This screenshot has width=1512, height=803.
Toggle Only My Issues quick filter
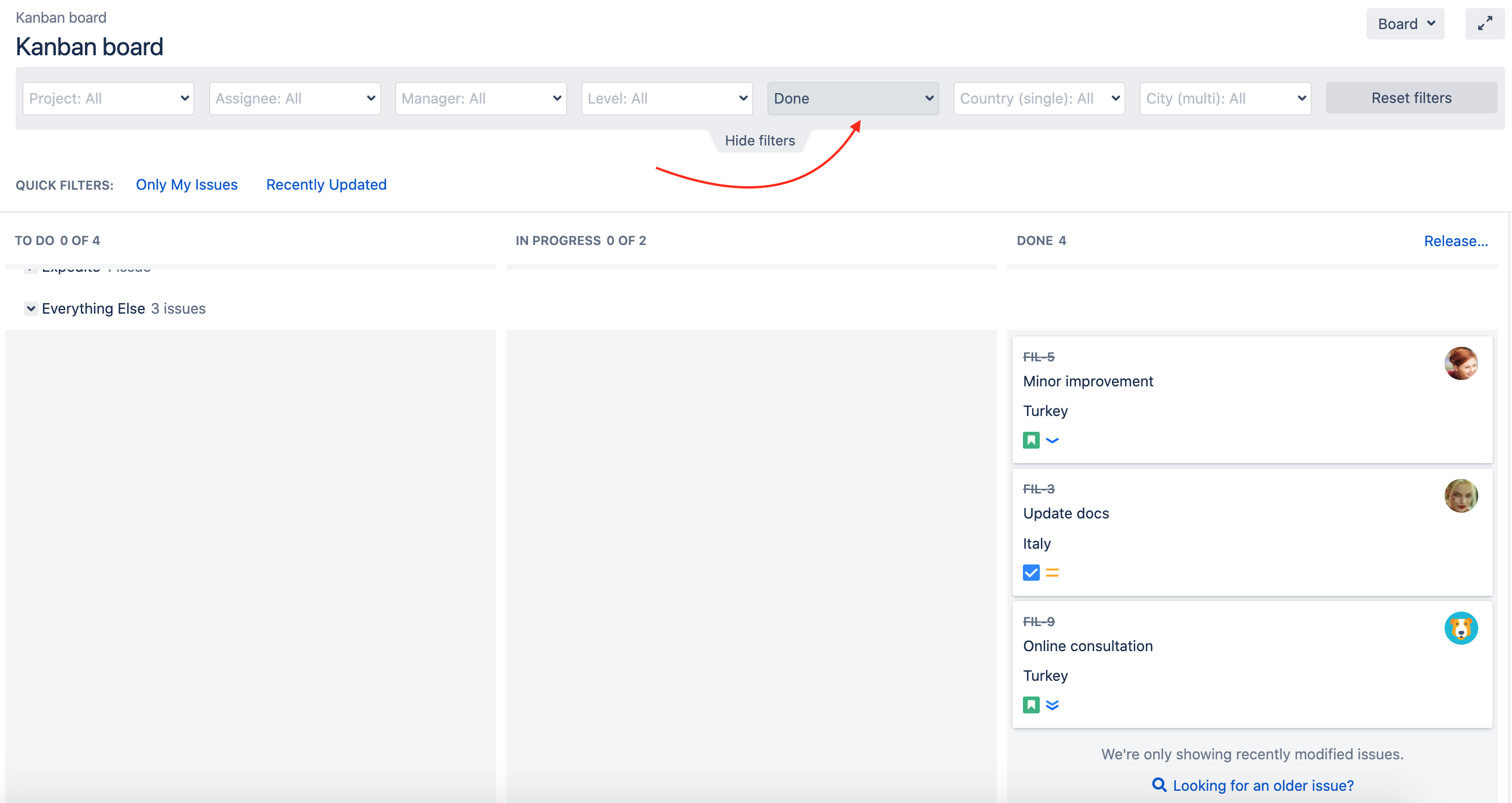187,184
